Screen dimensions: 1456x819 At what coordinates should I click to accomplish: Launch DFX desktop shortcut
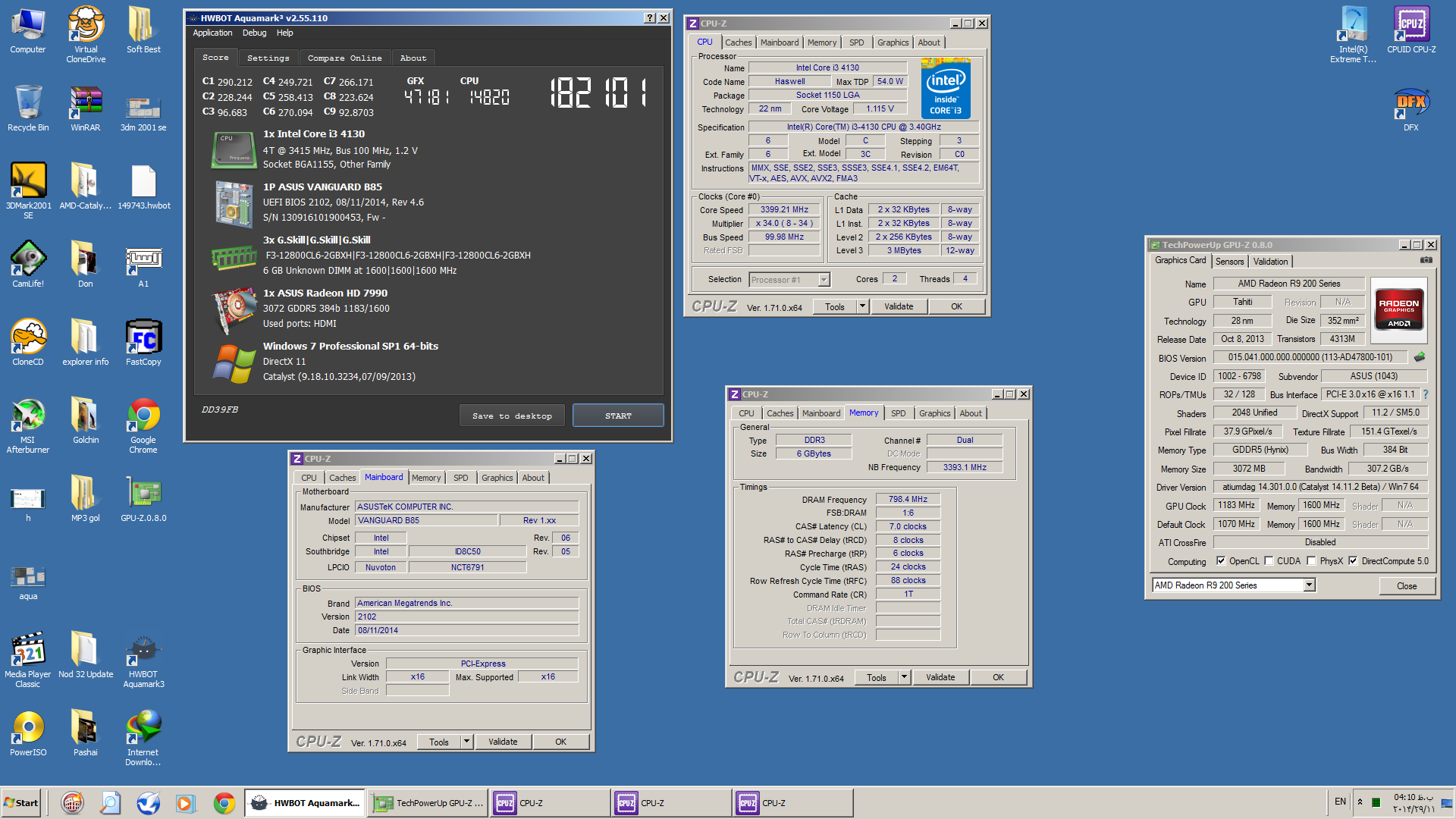1411,108
